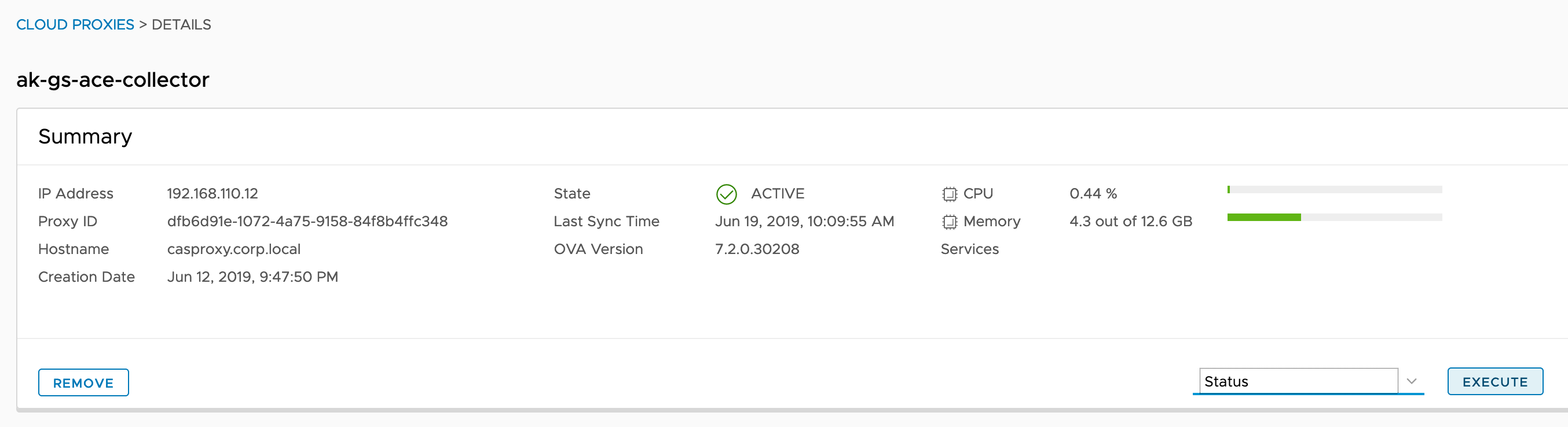Screen dimensions: 1568x427
Task: Click the CPU chip icon
Action: (949, 194)
